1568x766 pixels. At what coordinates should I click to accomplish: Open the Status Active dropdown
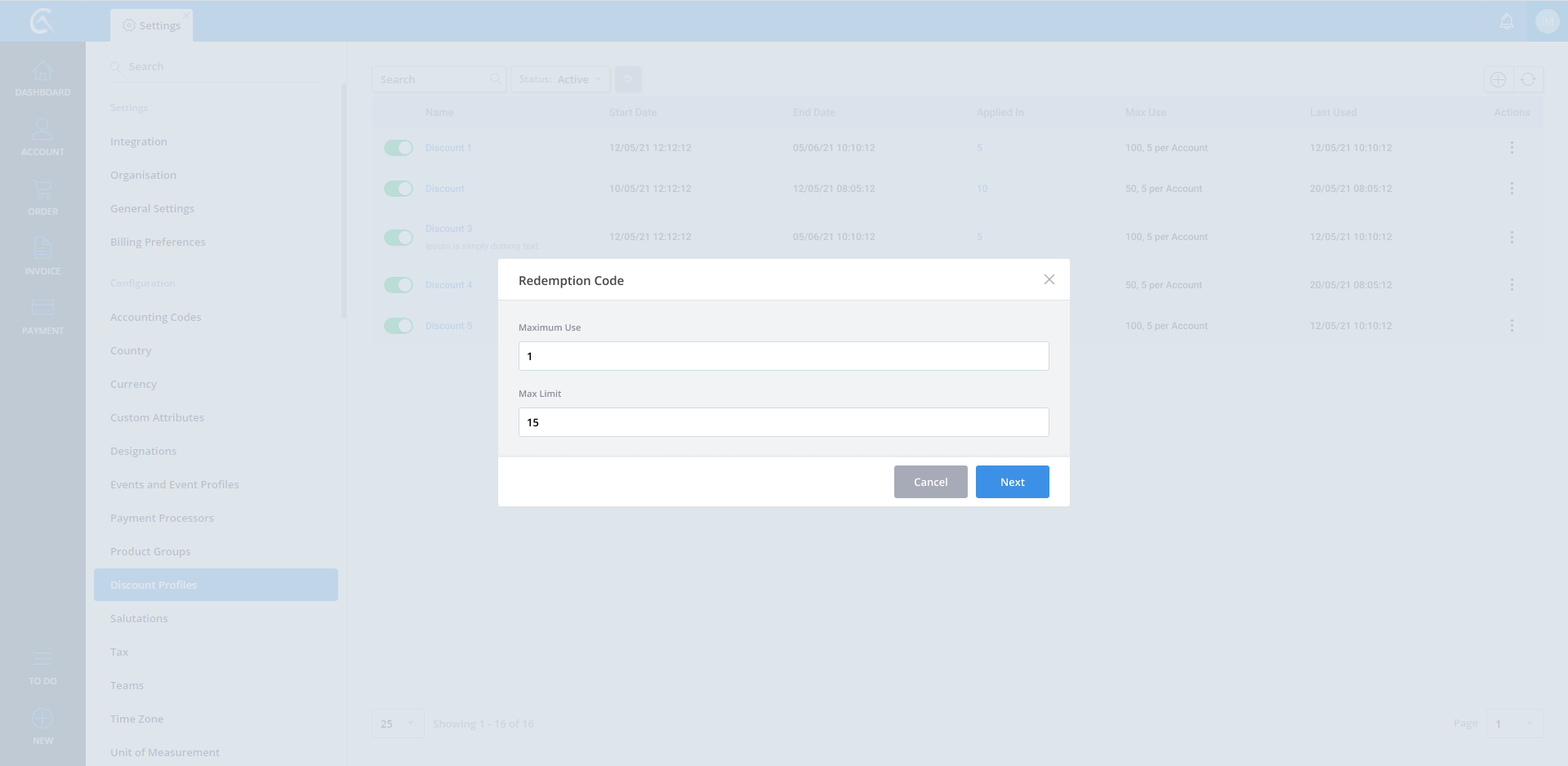(x=560, y=79)
